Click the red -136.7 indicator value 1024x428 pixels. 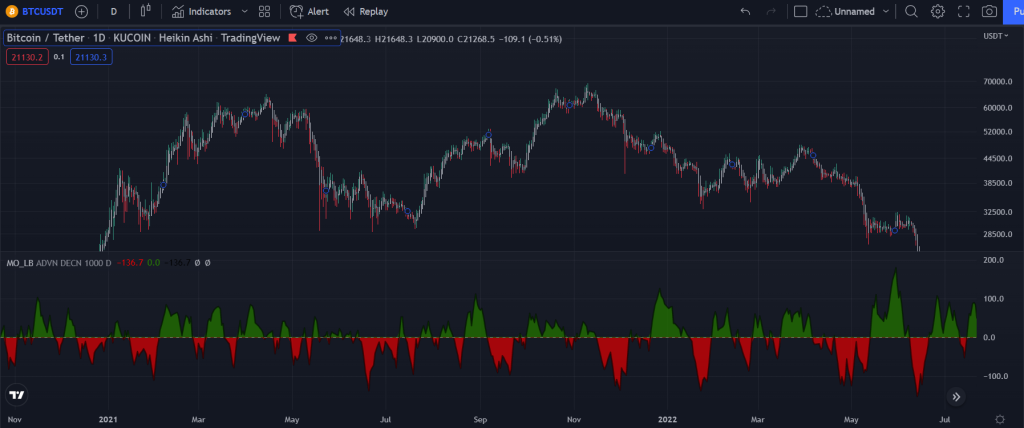pyautogui.click(x=130, y=263)
